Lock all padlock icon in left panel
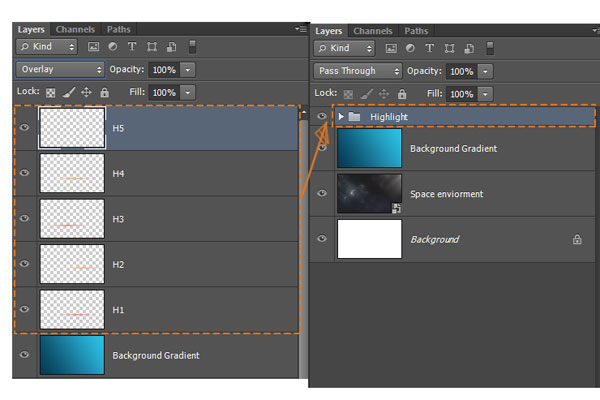Viewport: 600px width, 400px height. (104, 92)
